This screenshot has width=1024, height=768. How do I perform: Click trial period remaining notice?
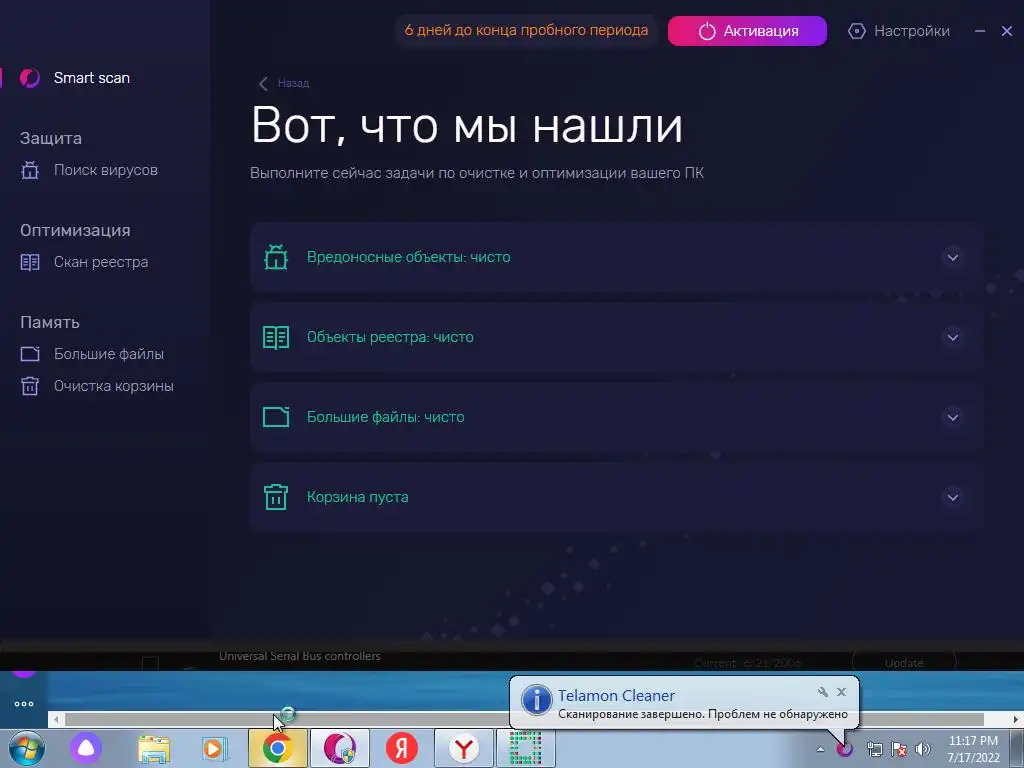pos(526,30)
